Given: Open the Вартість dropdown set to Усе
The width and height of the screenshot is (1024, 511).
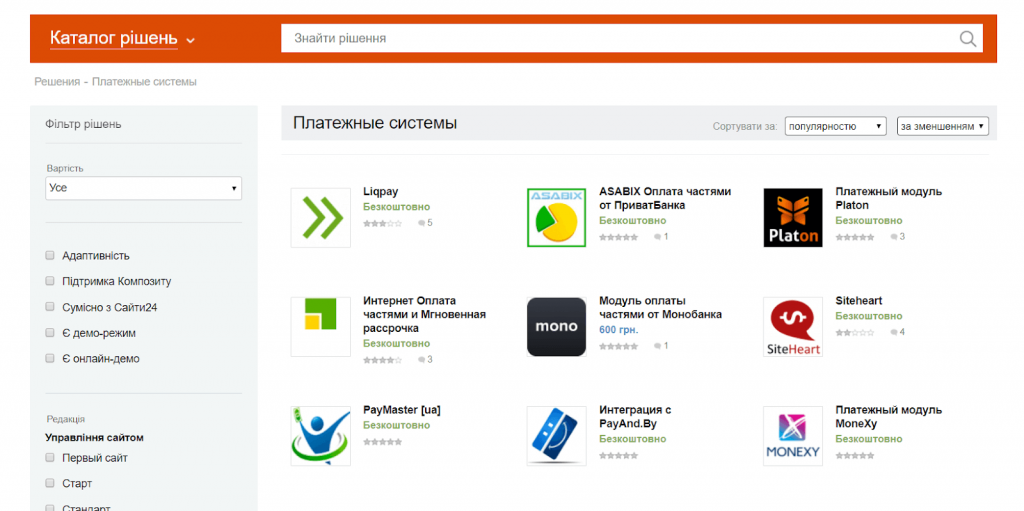Looking at the screenshot, I should coord(144,188).
